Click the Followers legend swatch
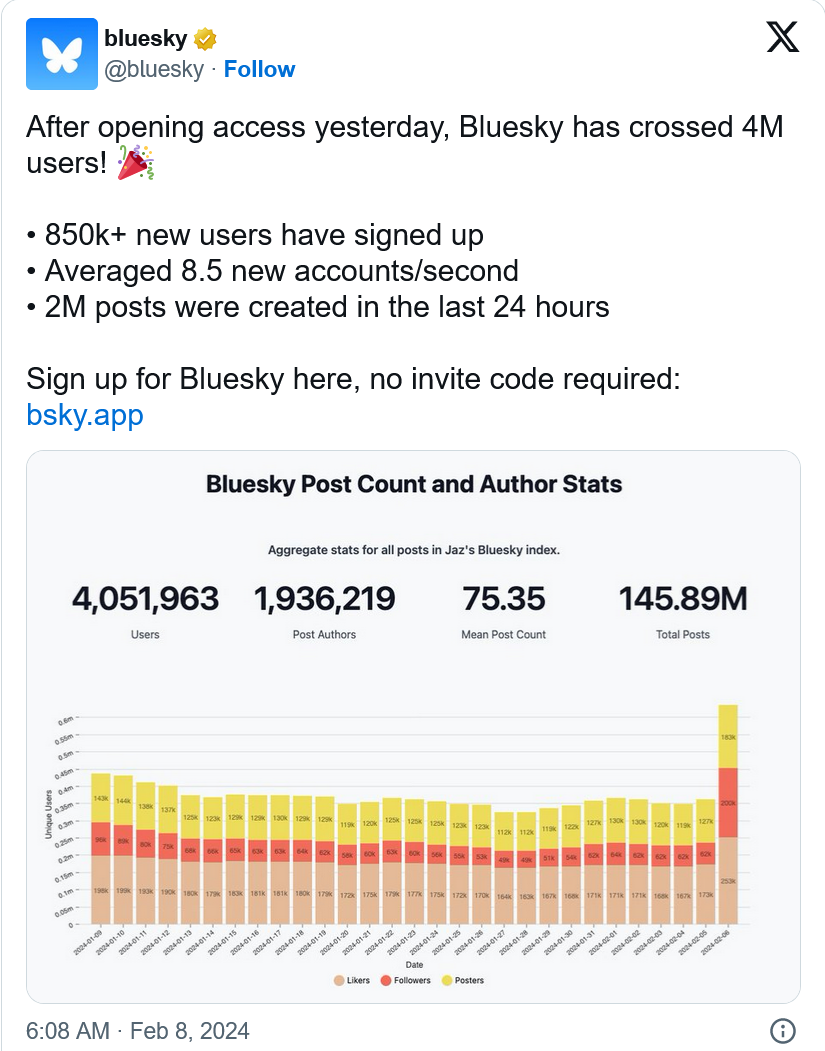Screen dimensions: 825x1051 point(386,980)
